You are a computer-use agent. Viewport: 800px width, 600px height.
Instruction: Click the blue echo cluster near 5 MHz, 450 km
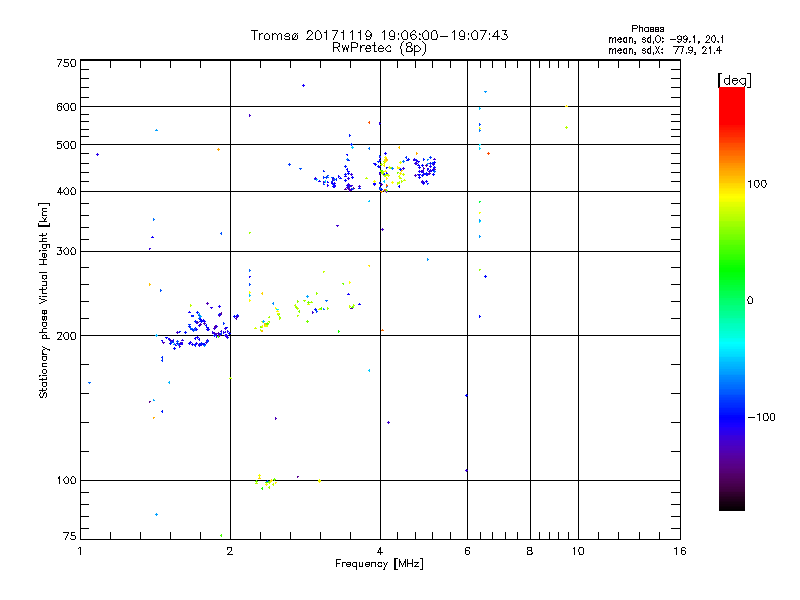pyautogui.click(x=425, y=169)
